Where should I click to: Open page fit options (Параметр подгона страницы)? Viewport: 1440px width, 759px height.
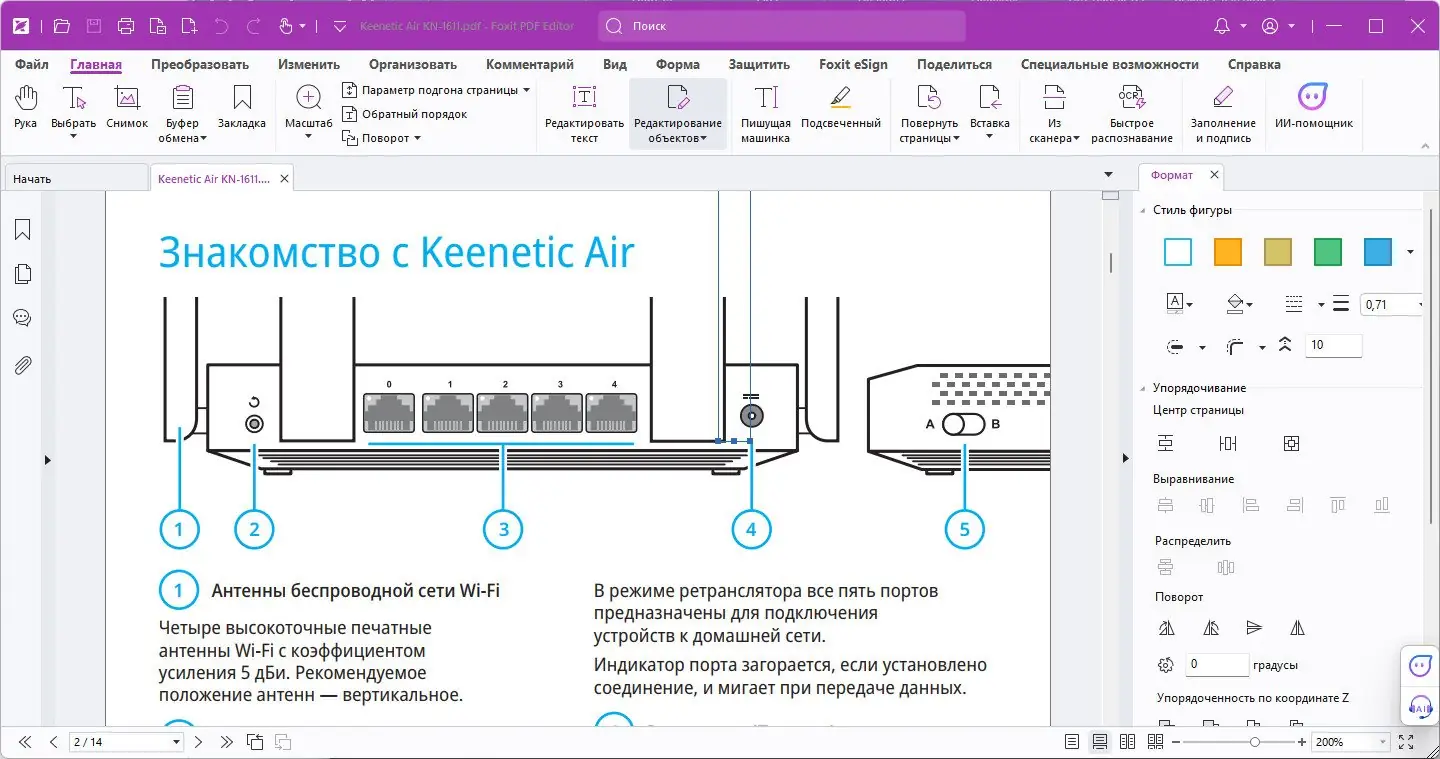click(435, 90)
